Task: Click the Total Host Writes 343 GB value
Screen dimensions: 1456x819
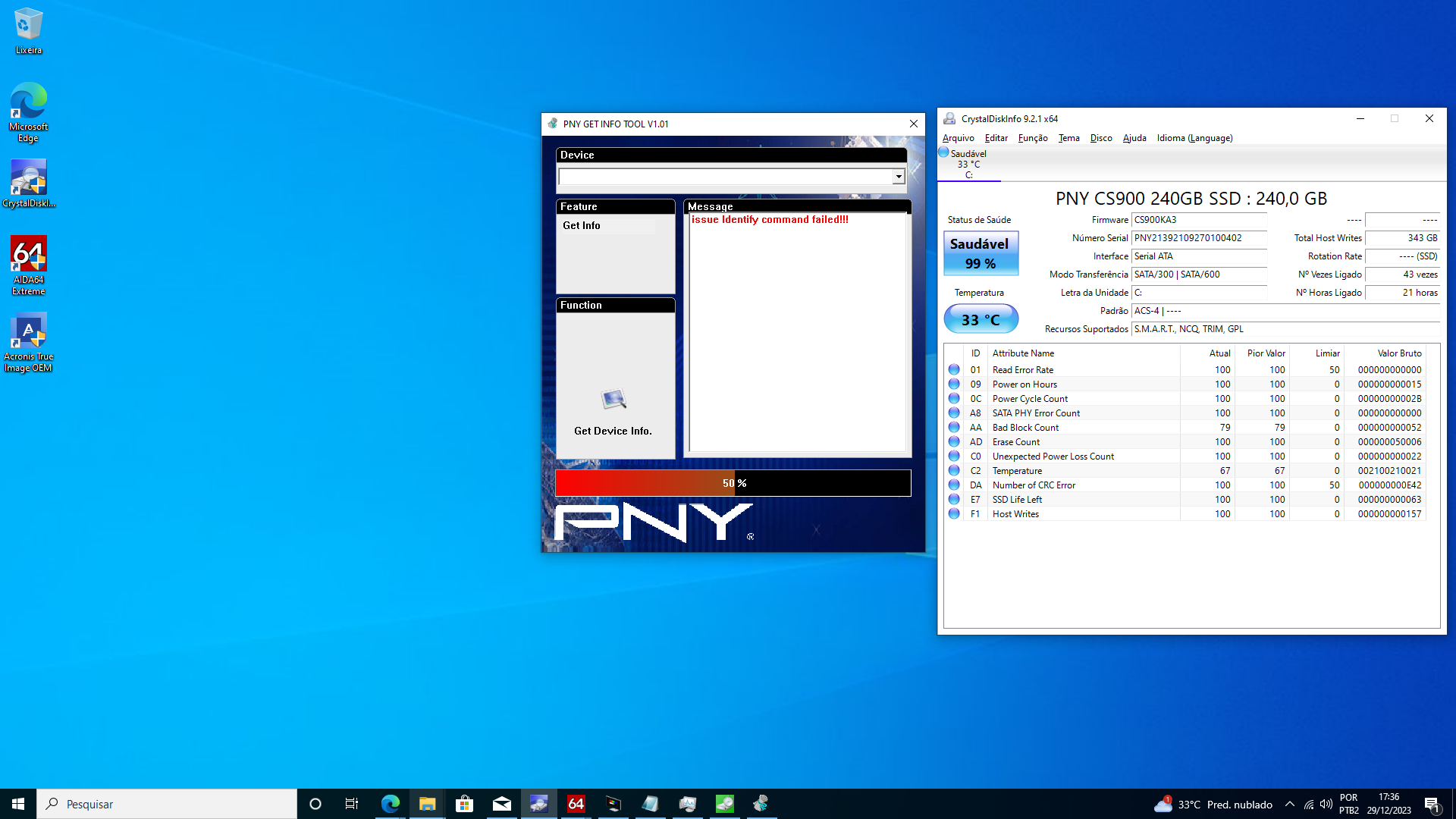Action: 1402,238
